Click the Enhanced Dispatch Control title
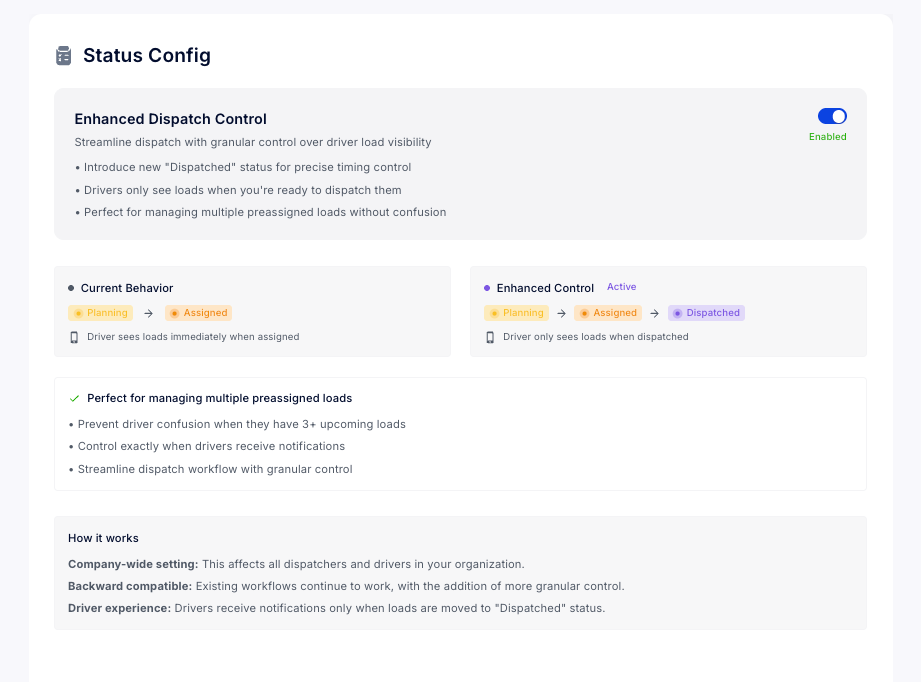The width and height of the screenshot is (921, 682). [x=170, y=119]
